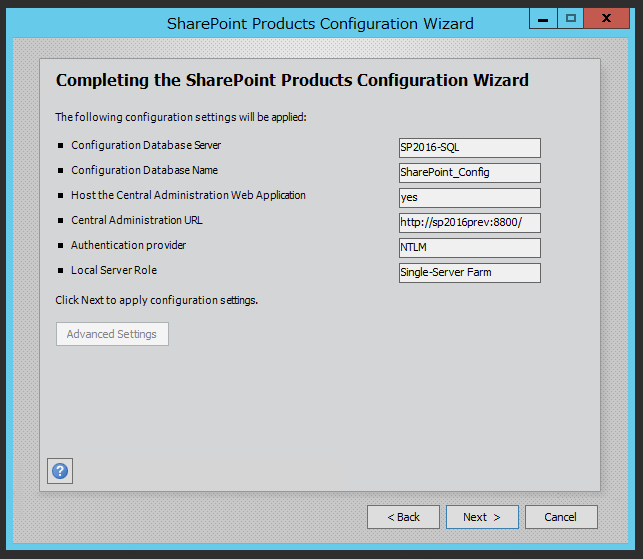
Task: Select the SP2016-SQL database server field
Action: point(470,148)
